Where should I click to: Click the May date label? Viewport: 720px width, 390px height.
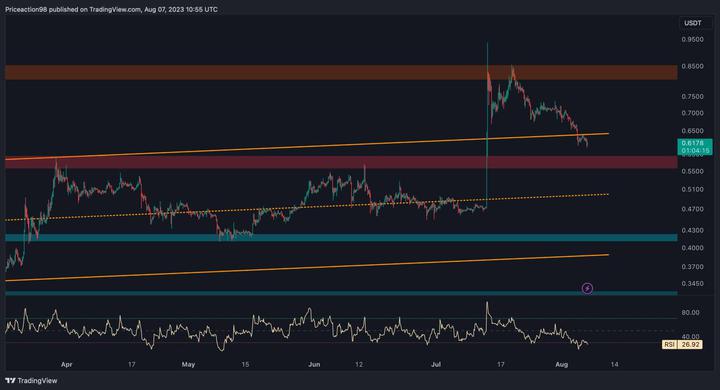(188, 364)
